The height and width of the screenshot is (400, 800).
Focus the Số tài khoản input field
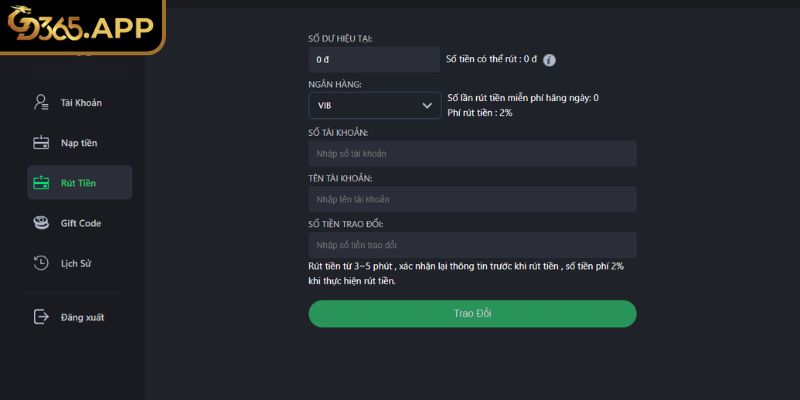click(x=472, y=153)
